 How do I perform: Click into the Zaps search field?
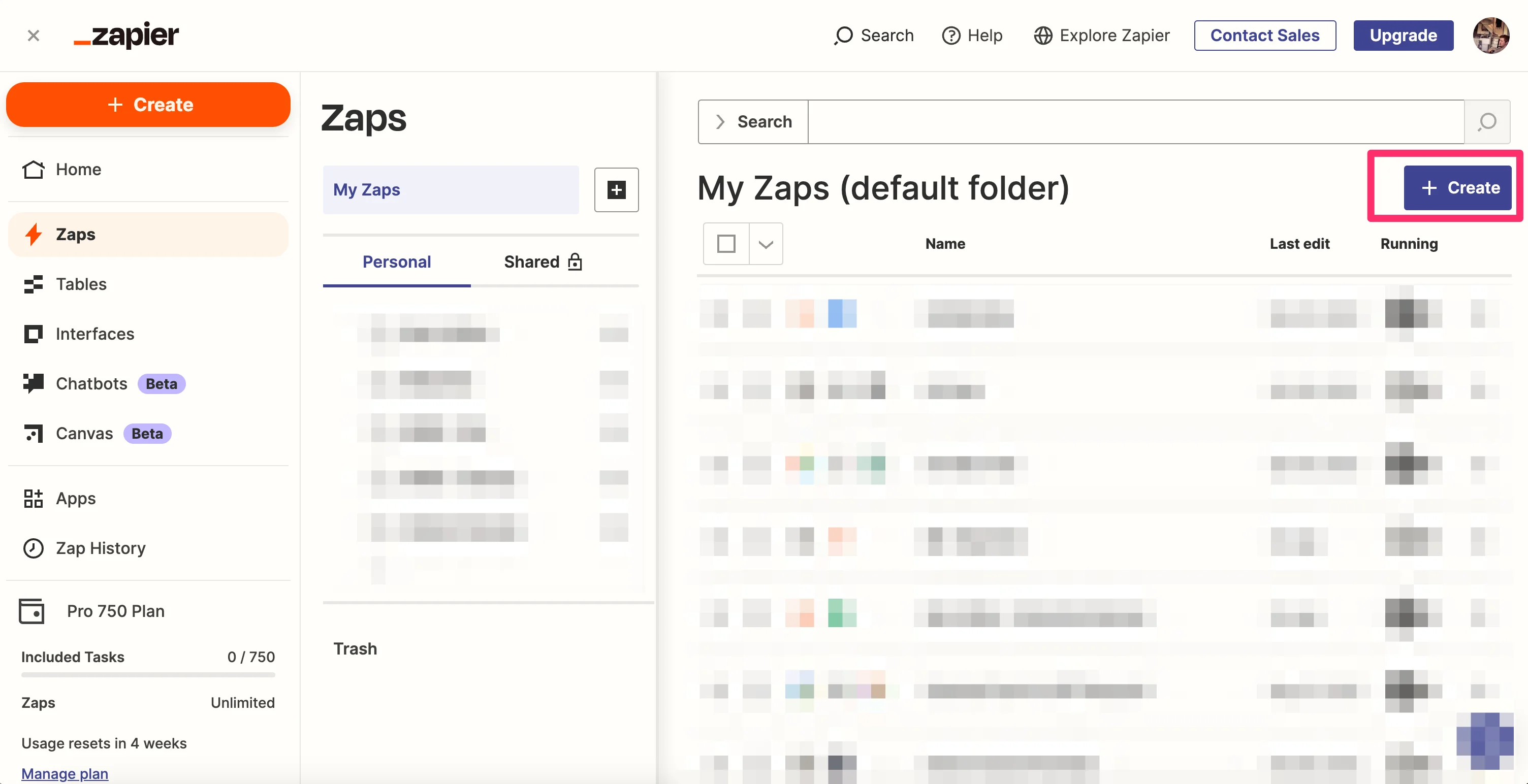coord(1135,121)
